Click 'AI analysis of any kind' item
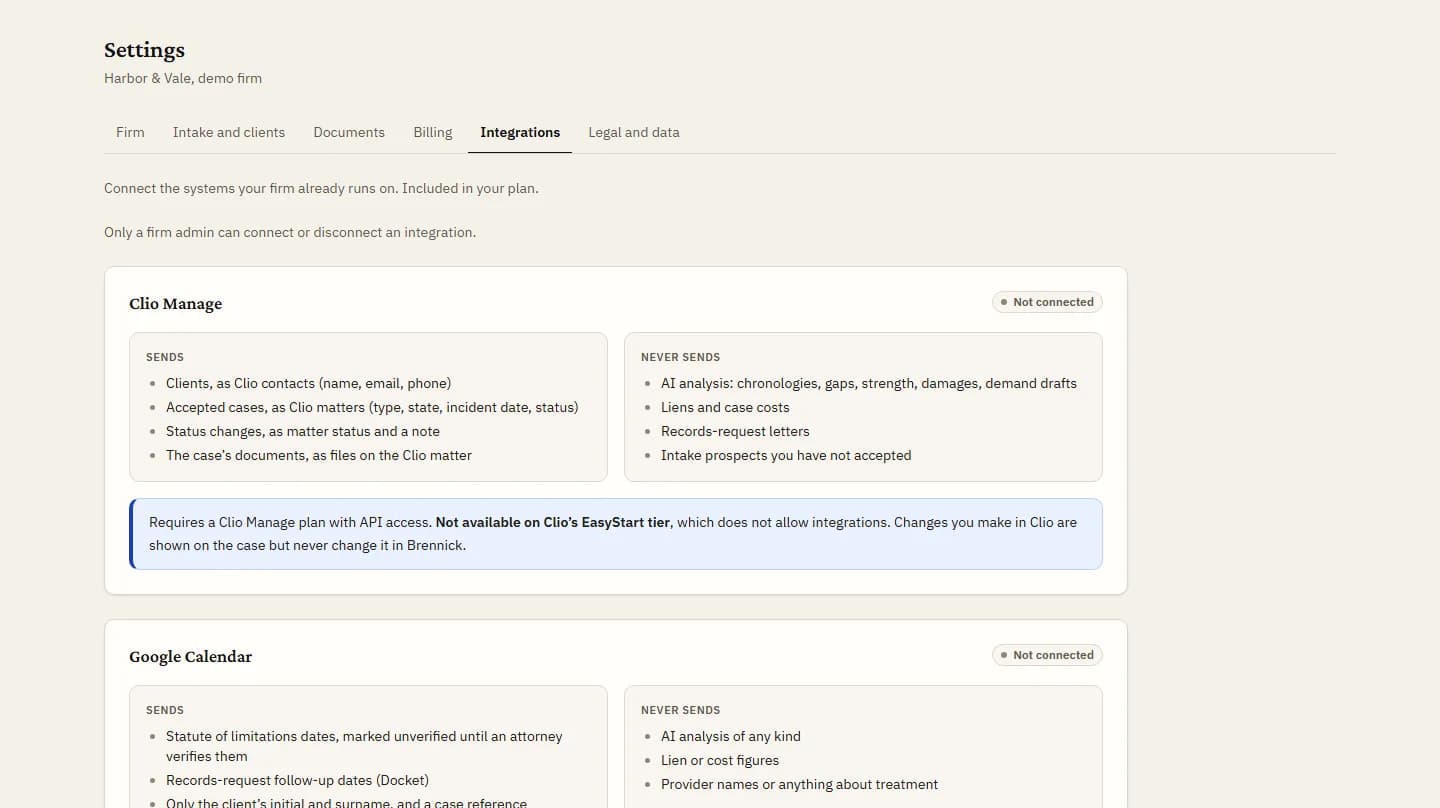Image resolution: width=1440 pixels, height=808 pixels. (731, 736)
